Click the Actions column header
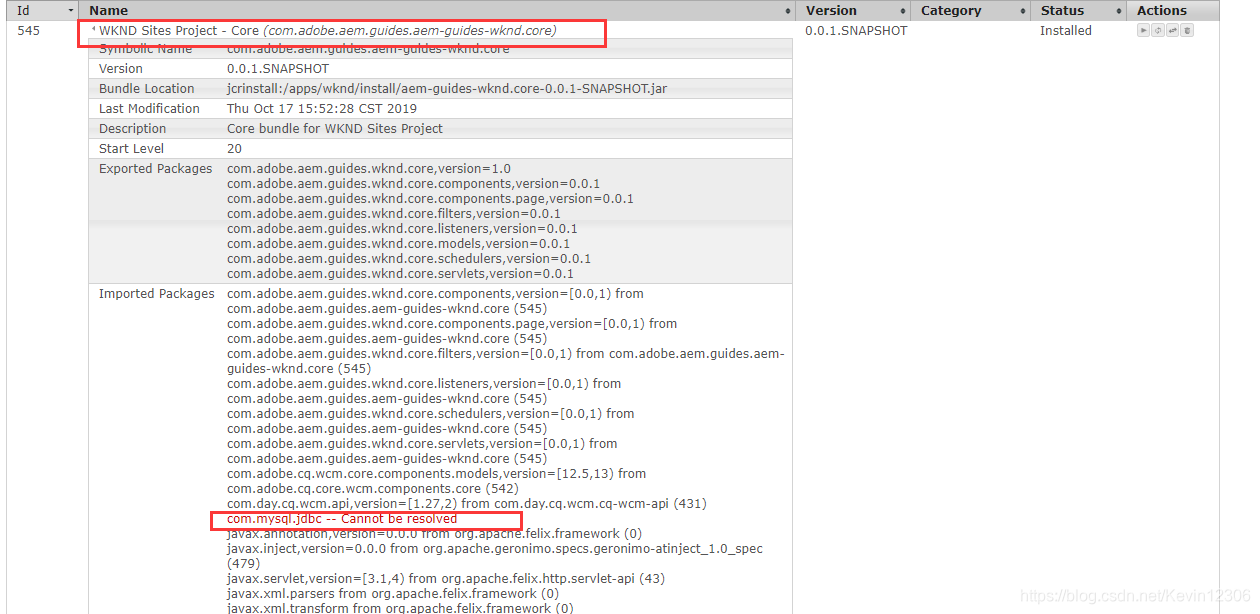This screenshot has height=614, width=1260. pos(1172,10)
